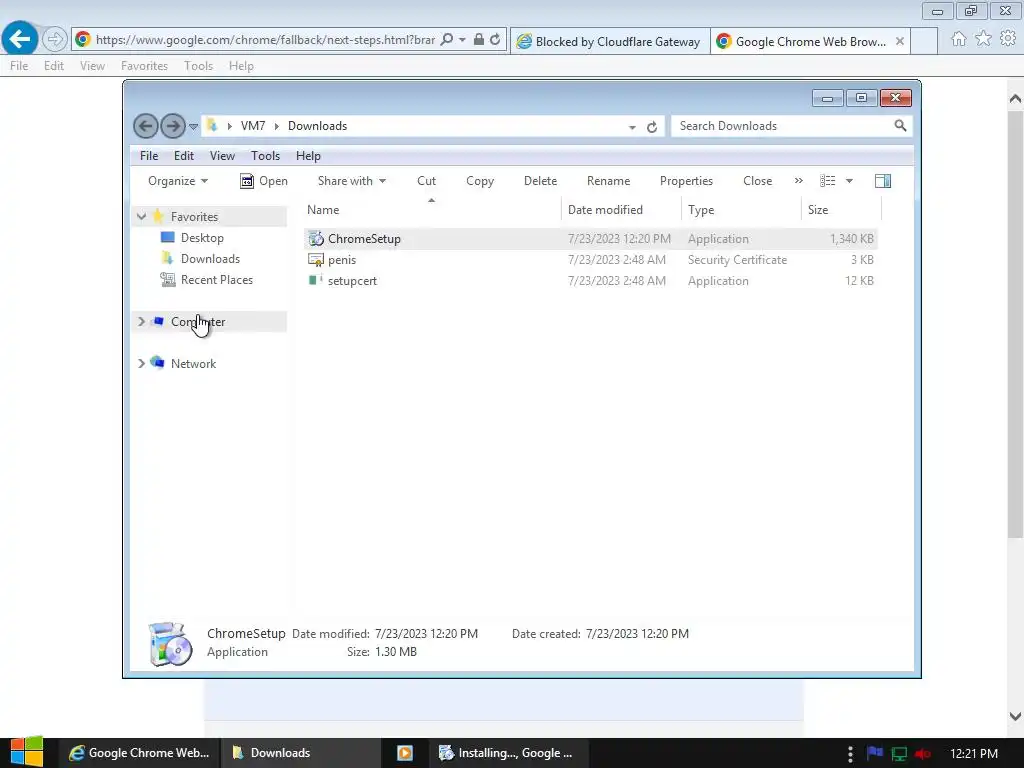Screen dimensions: 1024x768
Task: Click the Search Downloads magnifier icon
Action: [x=901, y=125]
